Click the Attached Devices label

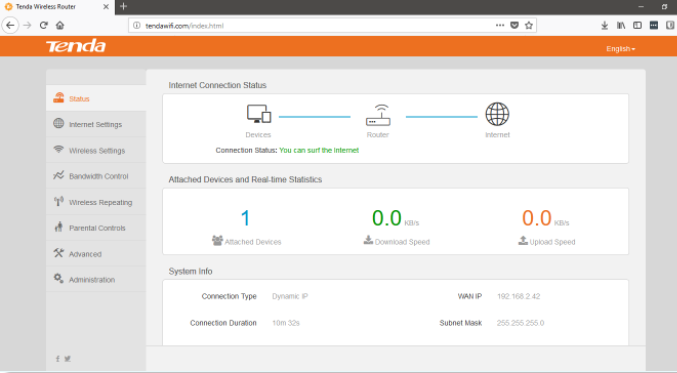tap(253, 242)
